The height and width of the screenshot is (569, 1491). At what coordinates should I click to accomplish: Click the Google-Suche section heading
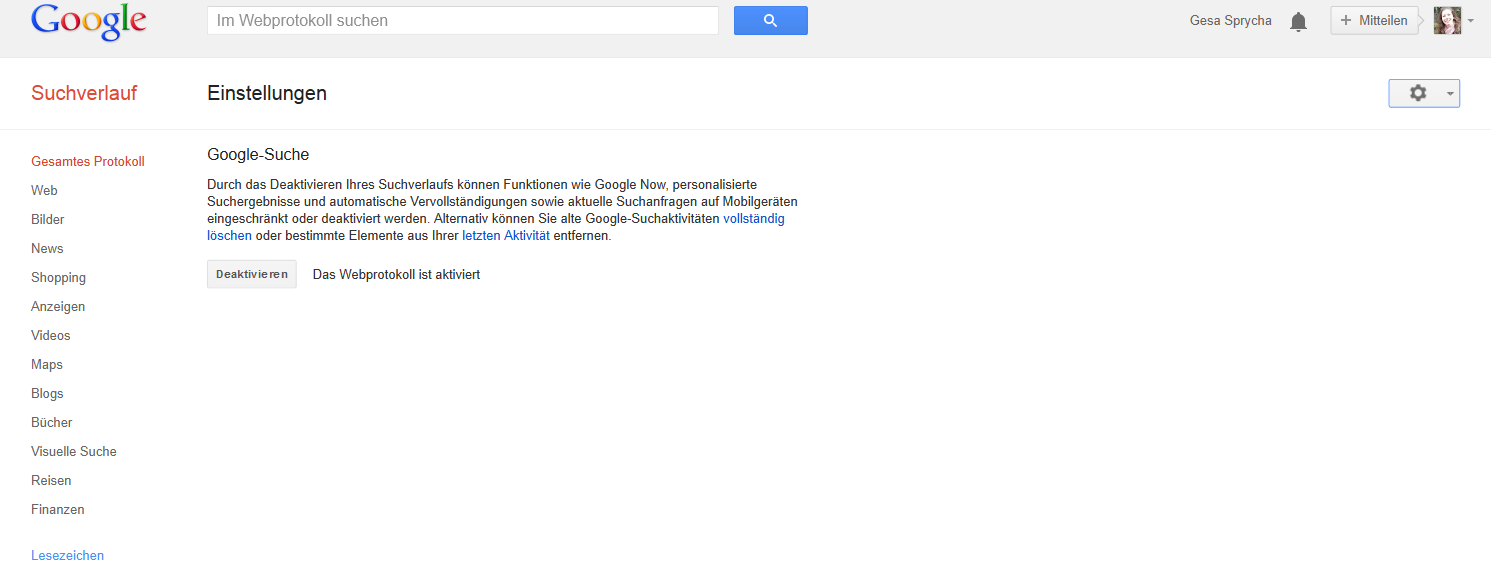tap(258, 154)
